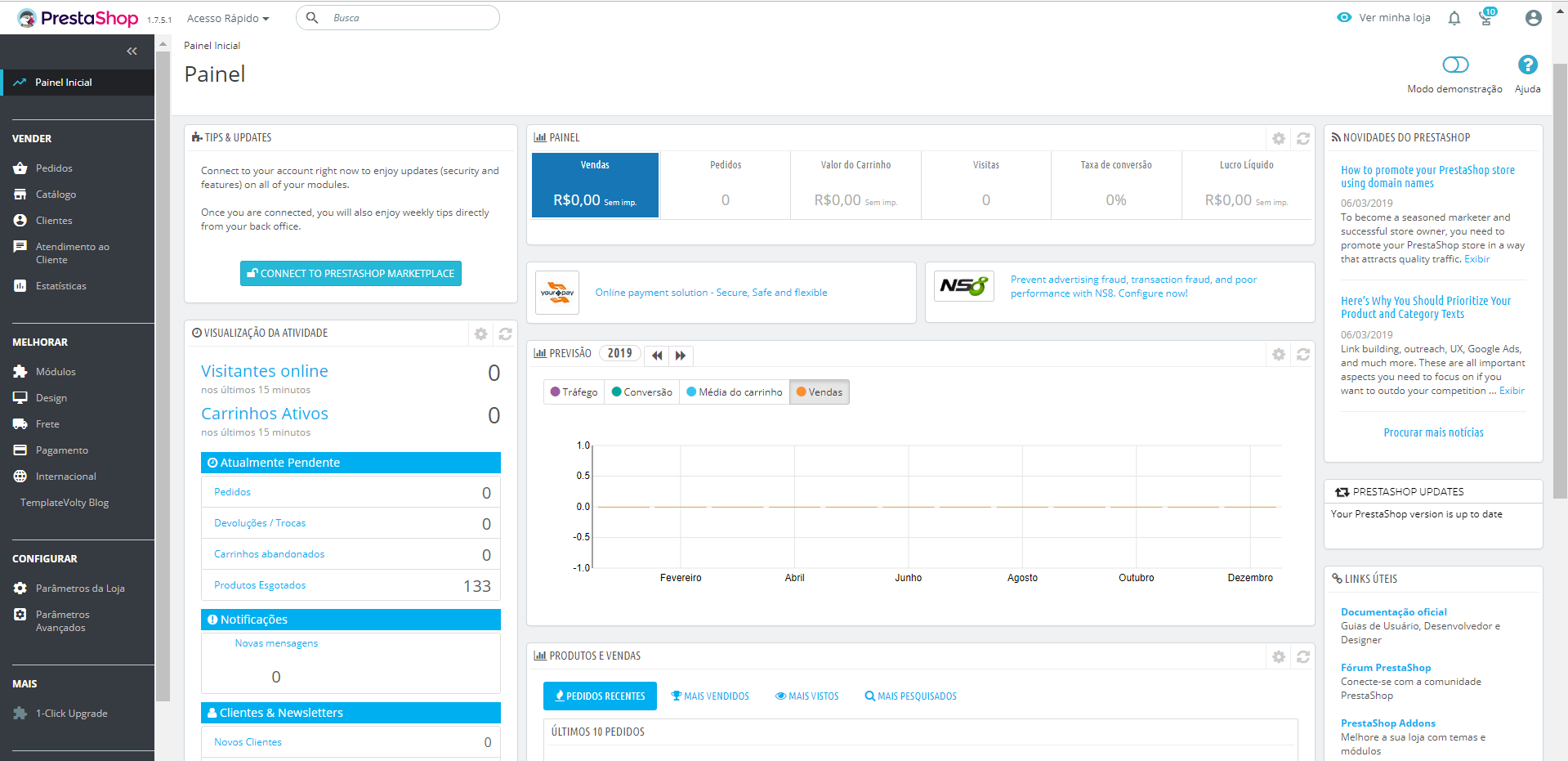Open TemplateVolty Blog in sidebar
The height and width of the screenshot is (761, 1568).
(x=65, y=503)
